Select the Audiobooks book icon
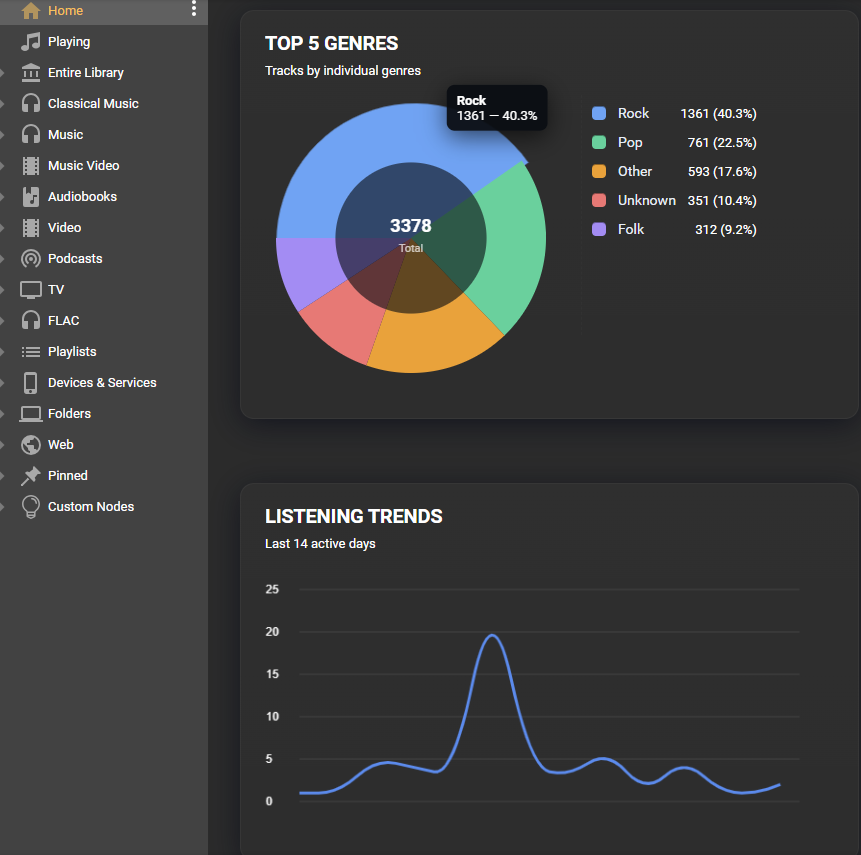 click(x=31, y=197)
